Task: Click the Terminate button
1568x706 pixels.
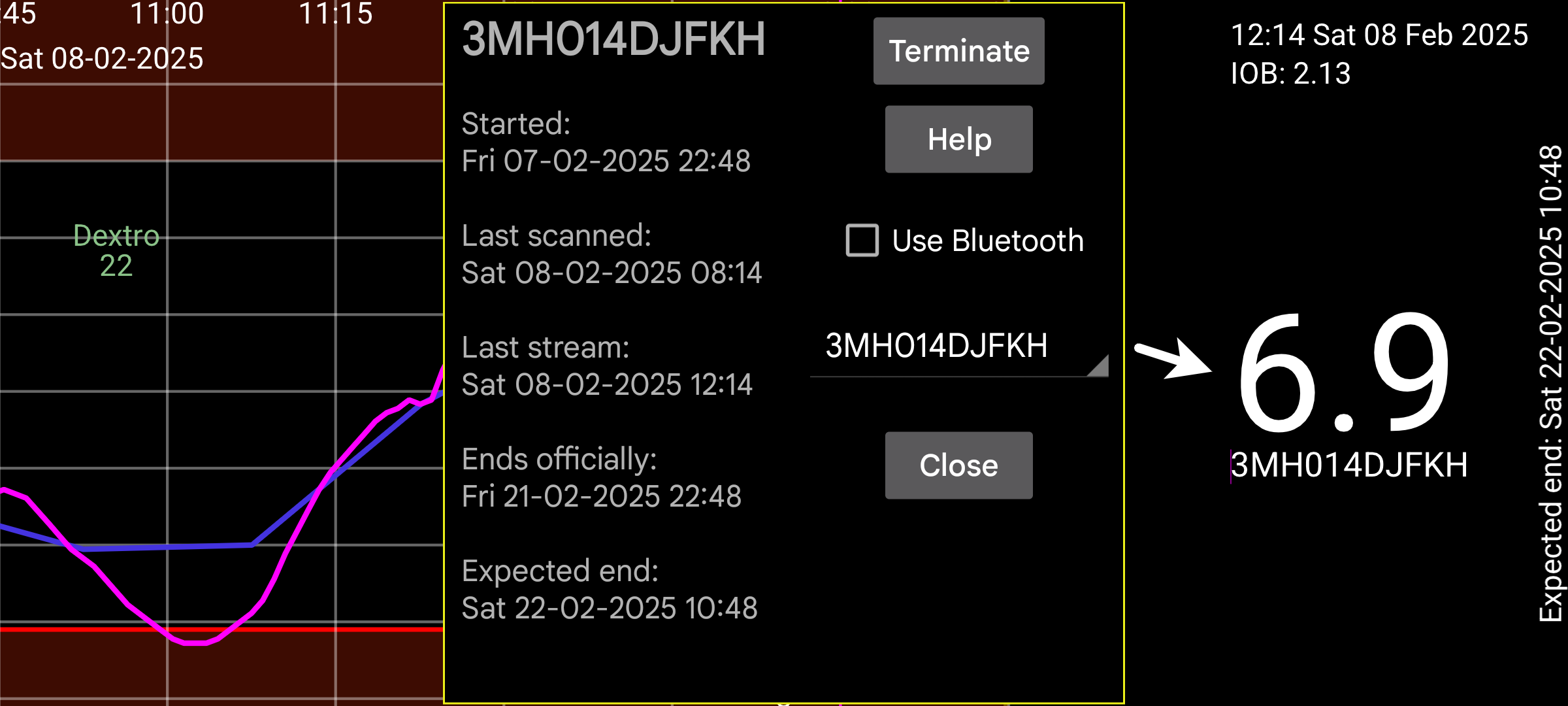Action: 958,51
